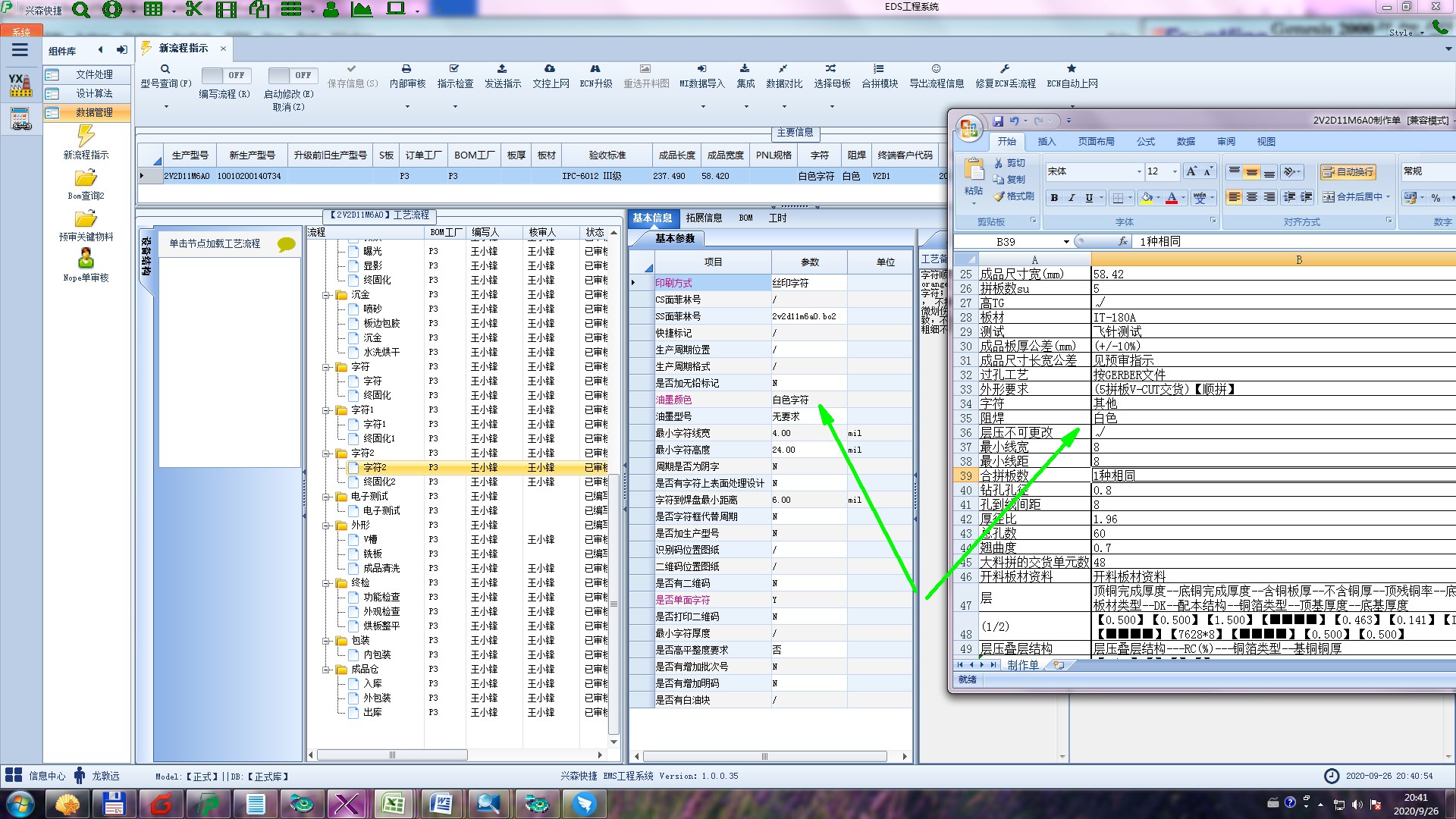The image size is (1456, 819).
Task: Click the 修复ECN丢流程 wrench icon
Action: pyautogui.click(x=1005, y=69)
